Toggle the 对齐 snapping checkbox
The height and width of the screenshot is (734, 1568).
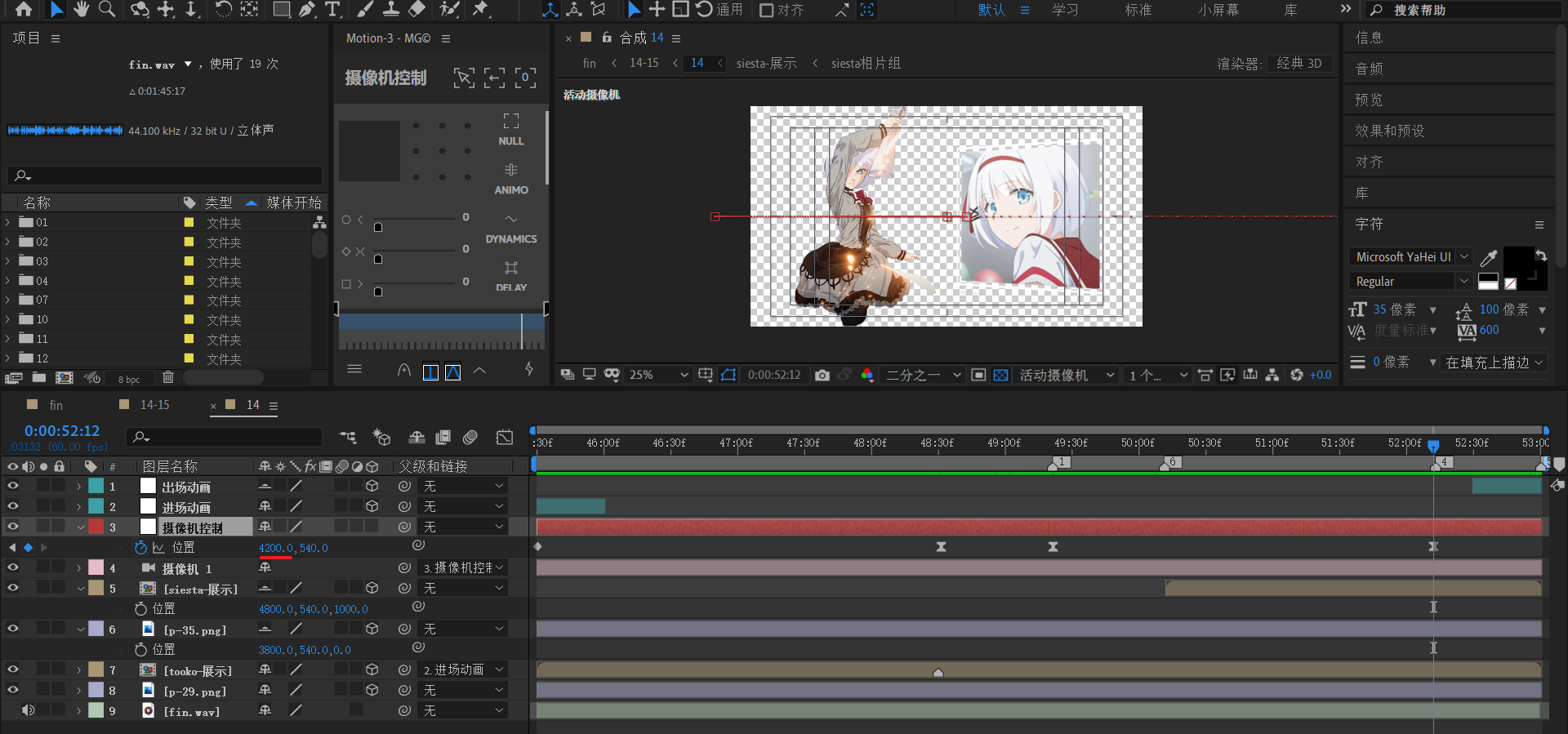766,10
